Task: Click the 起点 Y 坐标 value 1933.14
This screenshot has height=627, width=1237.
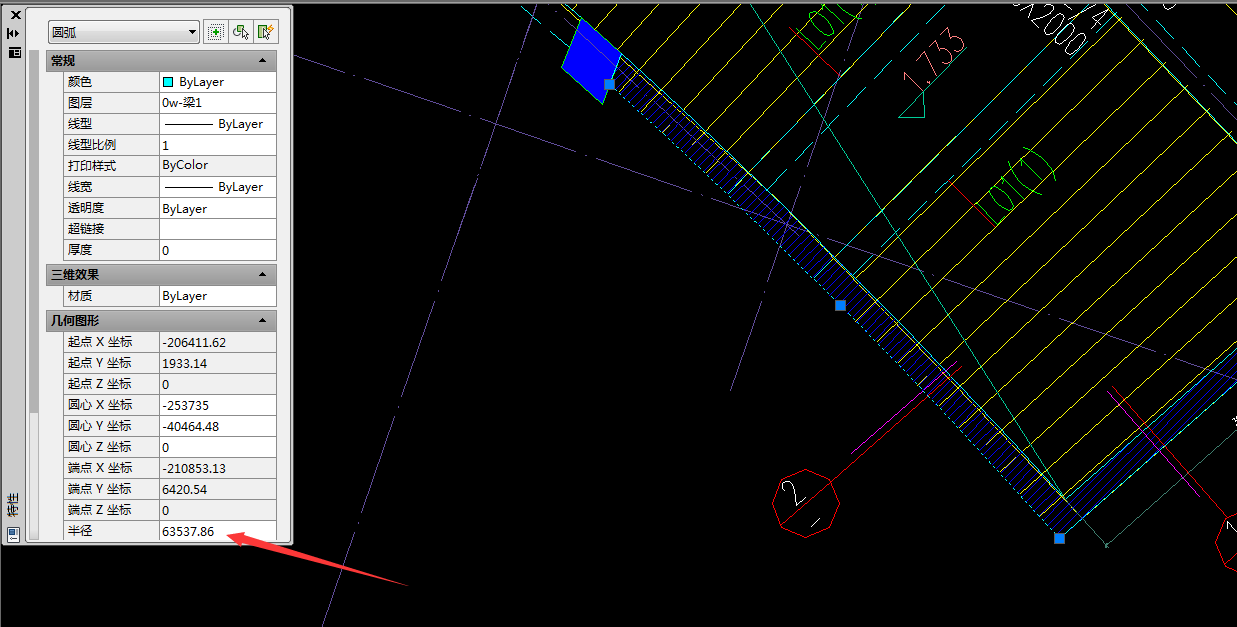Action: click(217, 363)
